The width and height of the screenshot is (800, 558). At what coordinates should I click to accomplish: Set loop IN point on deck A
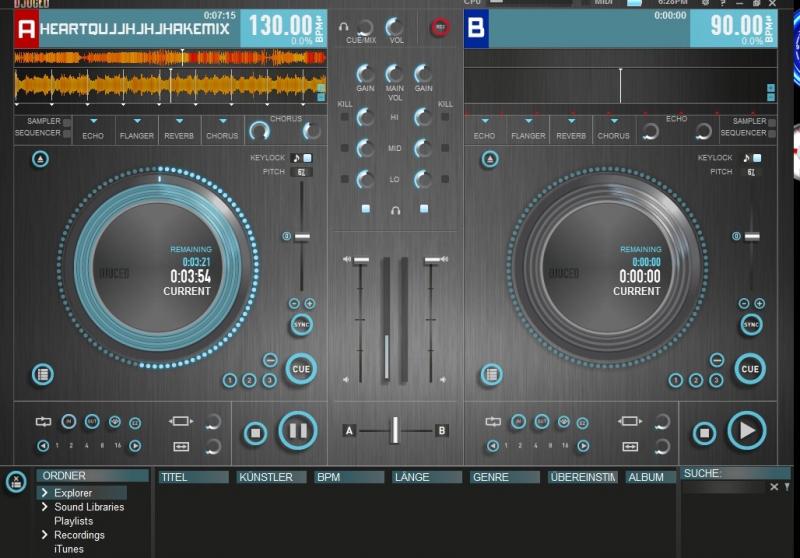click(x=68, y=421)
